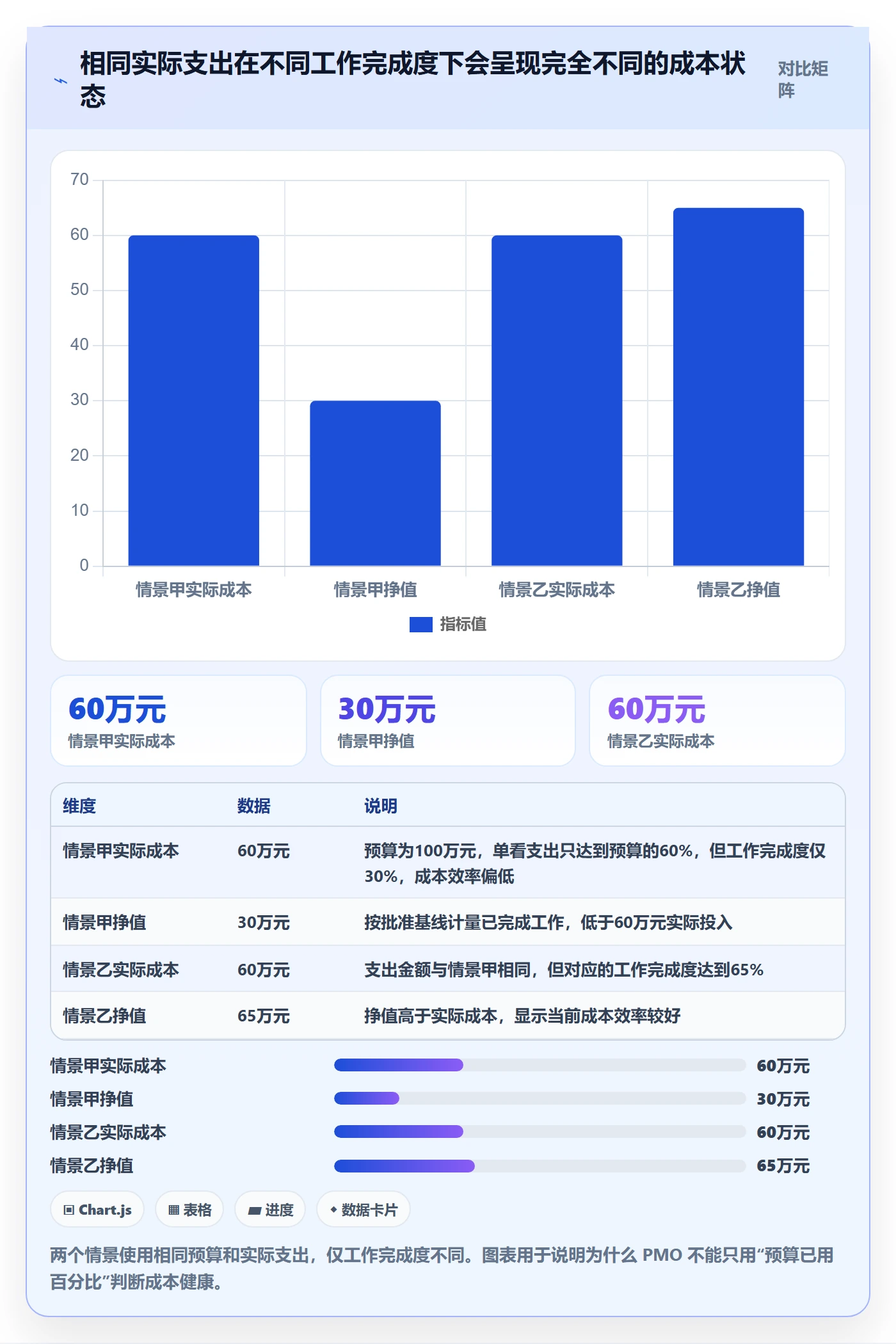Click the blue 指标值 legend swatch

point(420,624)
